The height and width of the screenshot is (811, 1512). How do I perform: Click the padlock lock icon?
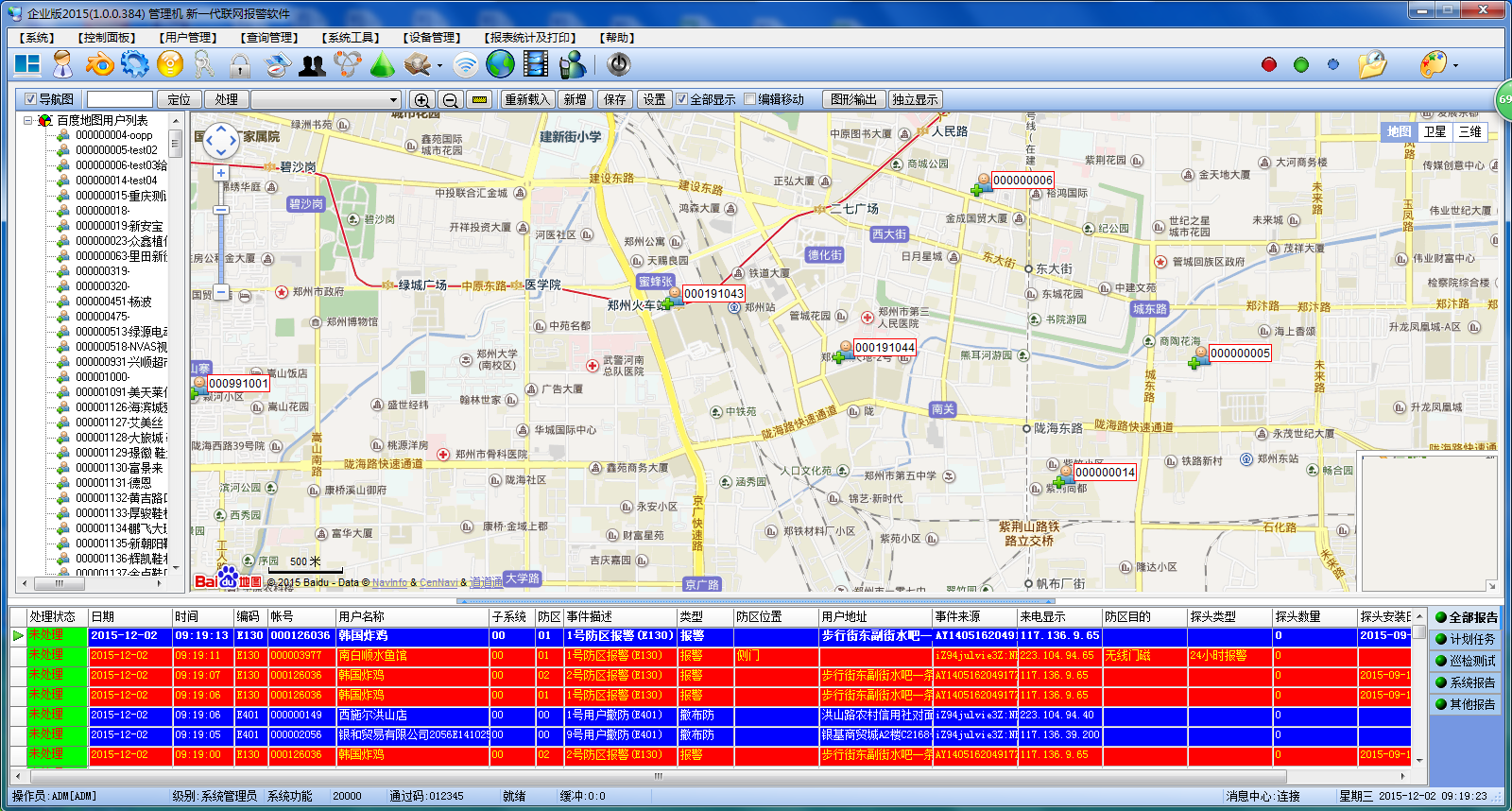[x=240, y=65]
